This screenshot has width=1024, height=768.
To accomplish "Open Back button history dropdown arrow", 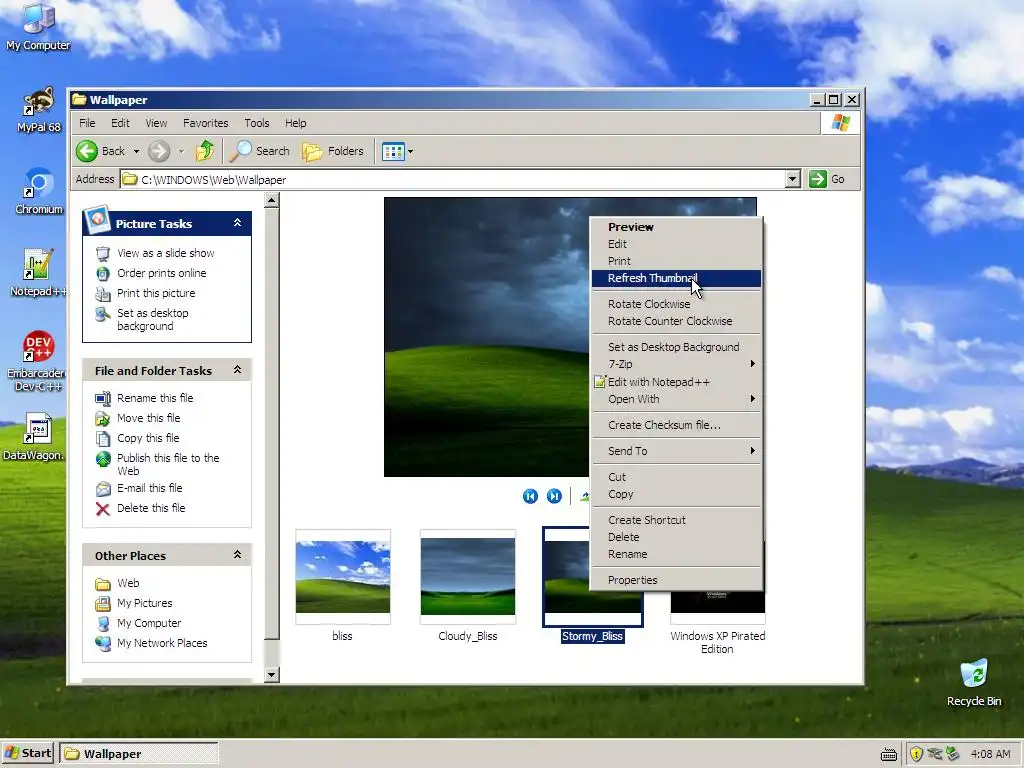I will coord(136,152).
